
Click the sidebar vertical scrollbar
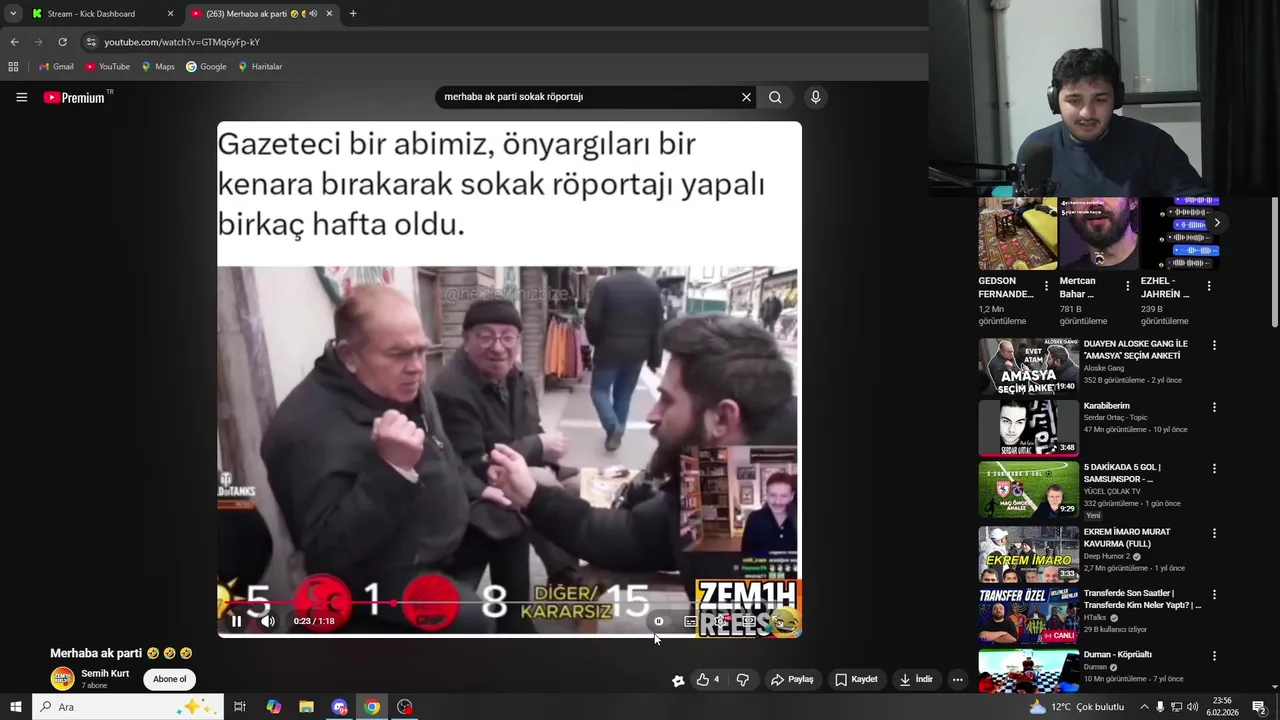click(1274, 262)
